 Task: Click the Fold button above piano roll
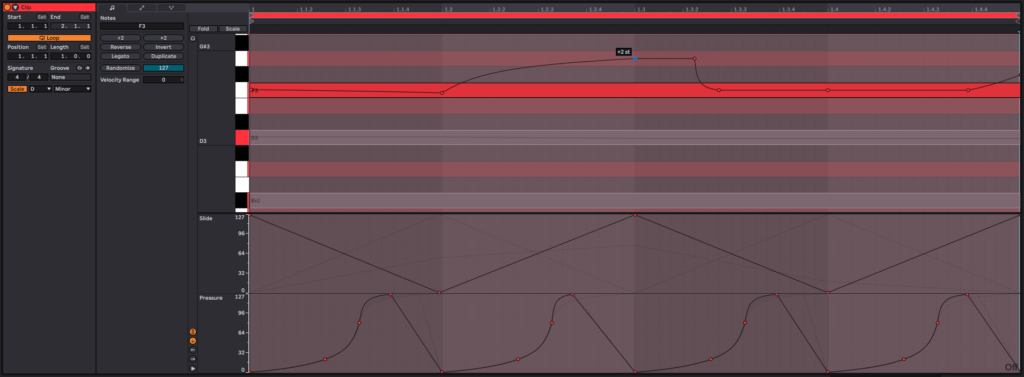point(203,29)
